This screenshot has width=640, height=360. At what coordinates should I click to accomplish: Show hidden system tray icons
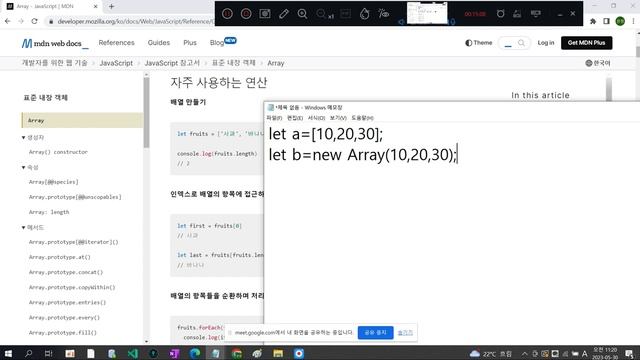pos(524,353)
